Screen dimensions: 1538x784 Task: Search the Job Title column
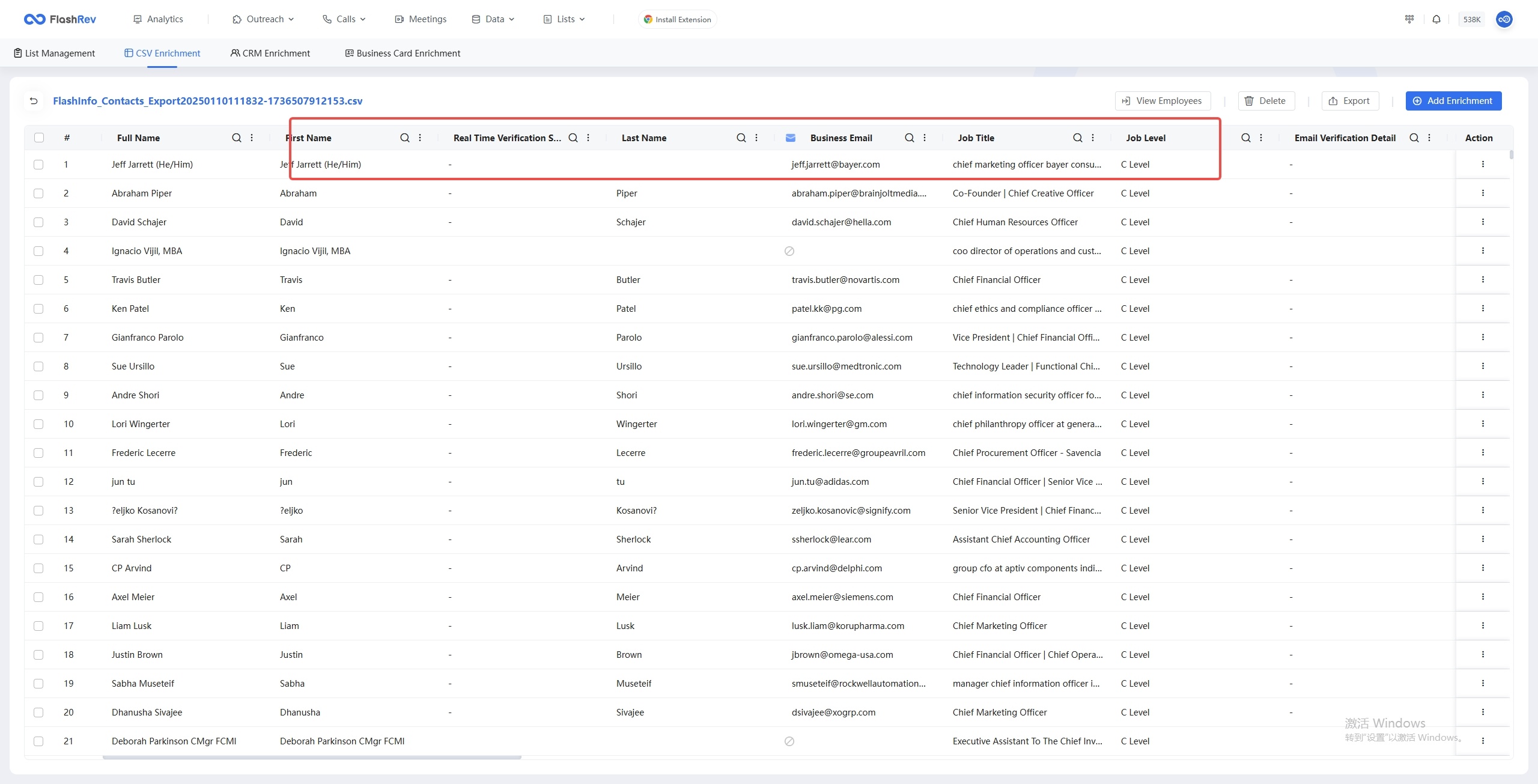click(x=1078, y=138)
